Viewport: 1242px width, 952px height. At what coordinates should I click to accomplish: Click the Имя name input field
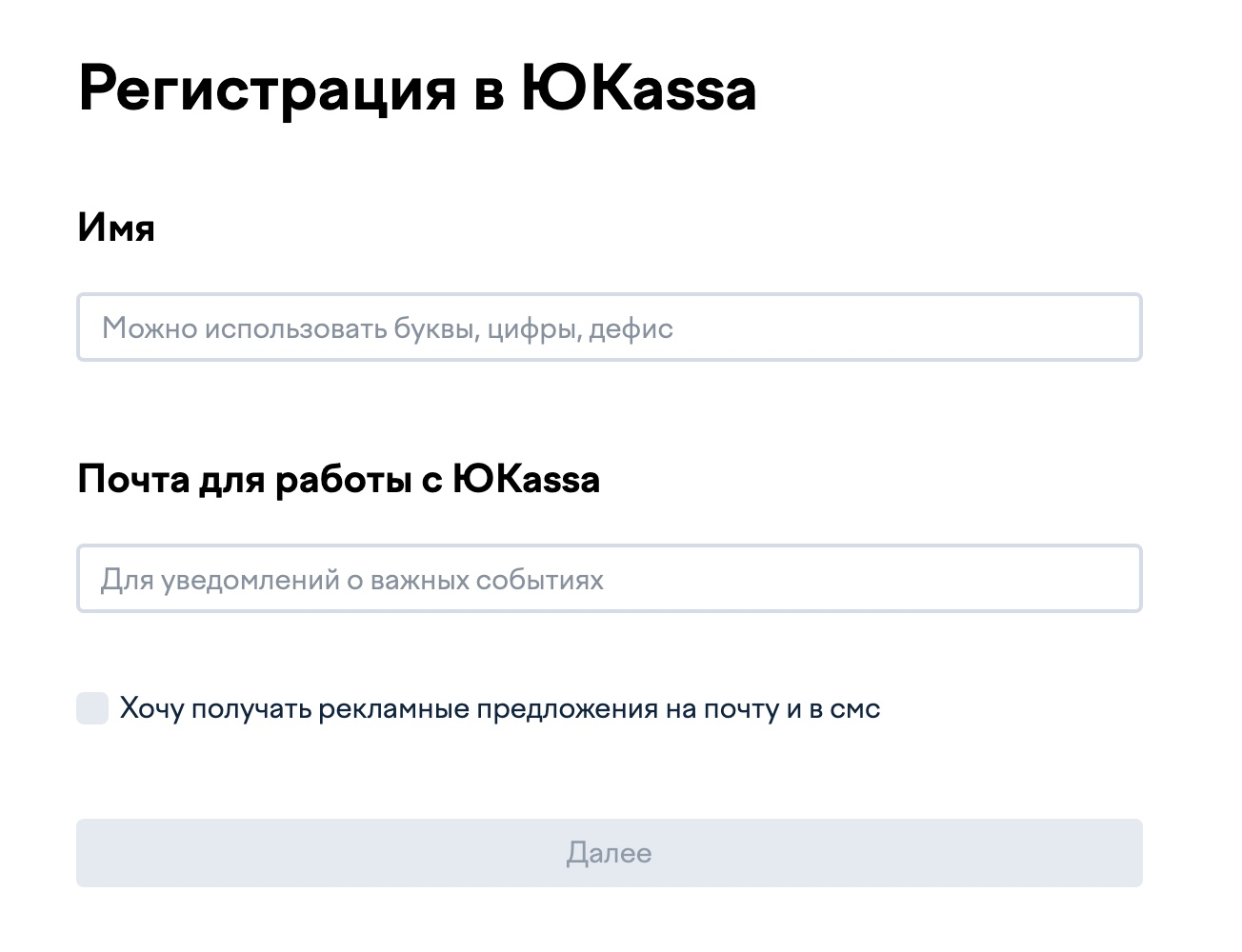pos(610,327)
